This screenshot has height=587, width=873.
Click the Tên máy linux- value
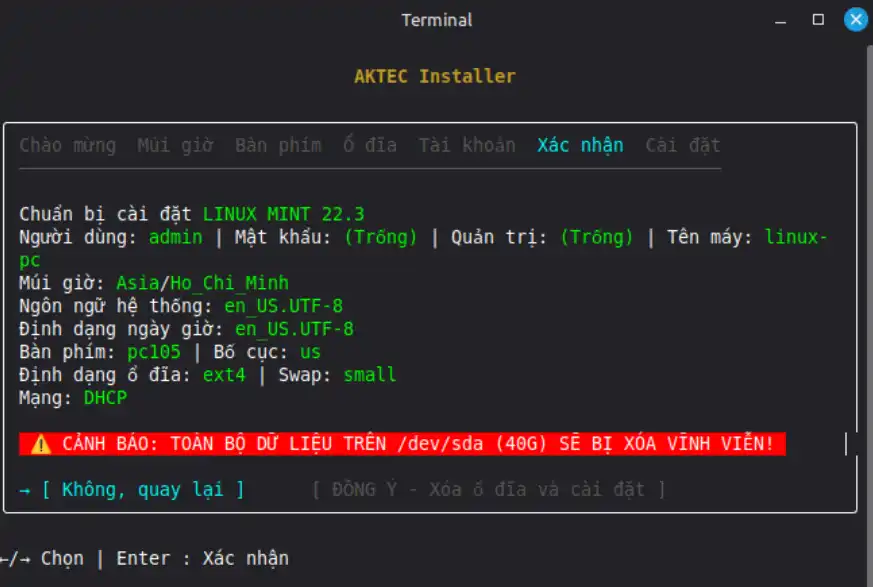[796, 237]
